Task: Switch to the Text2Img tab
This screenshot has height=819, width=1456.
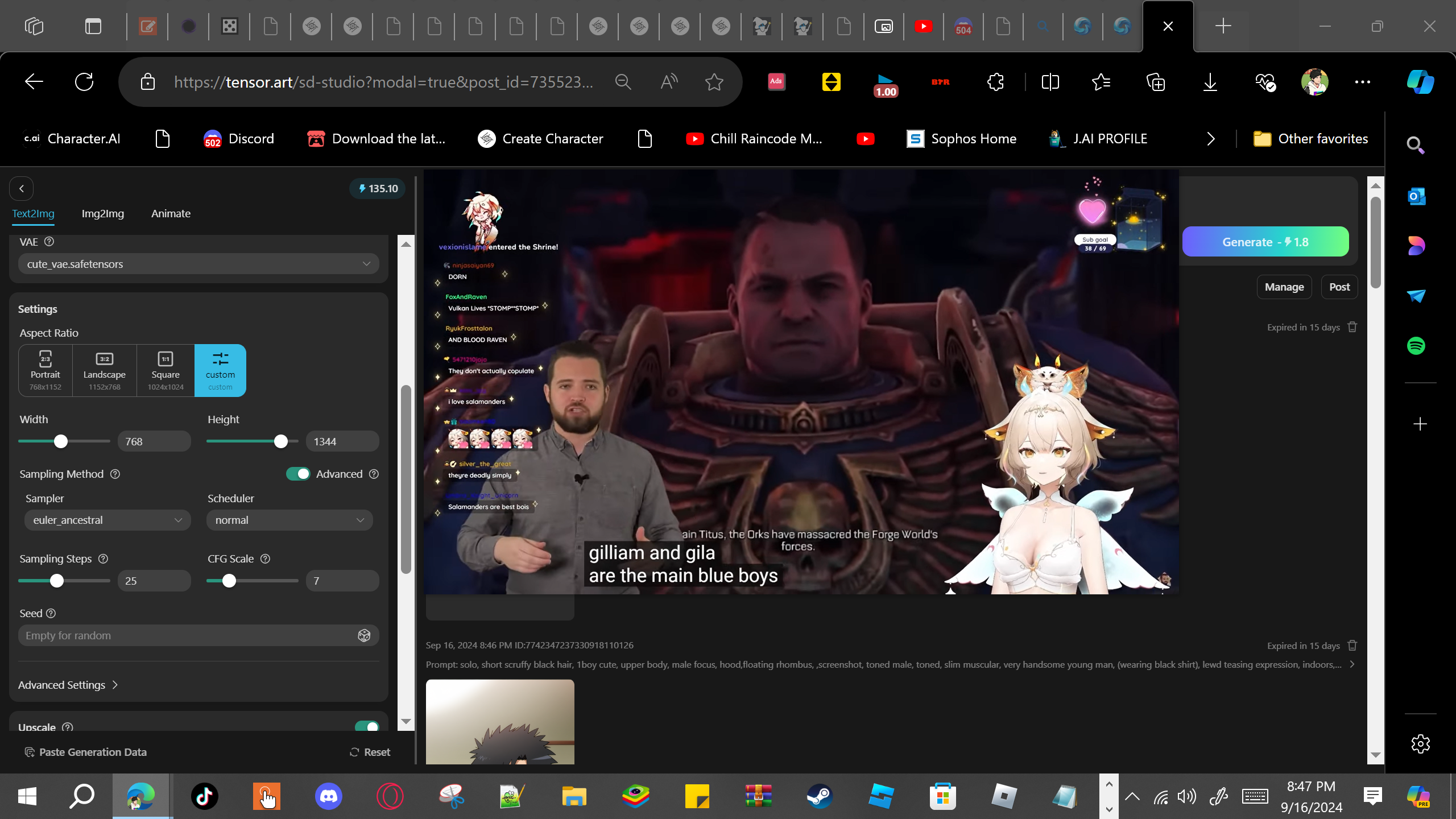Action: coord(34,214)
